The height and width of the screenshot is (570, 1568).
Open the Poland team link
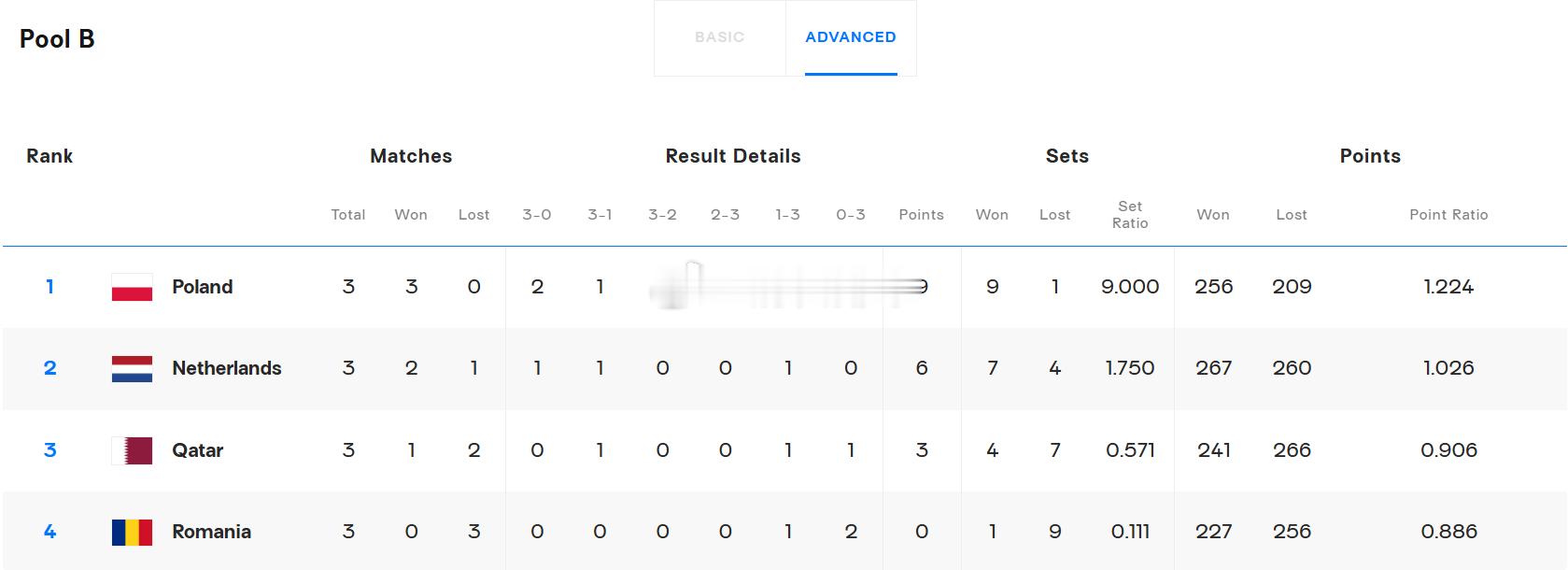click(202, 287)
